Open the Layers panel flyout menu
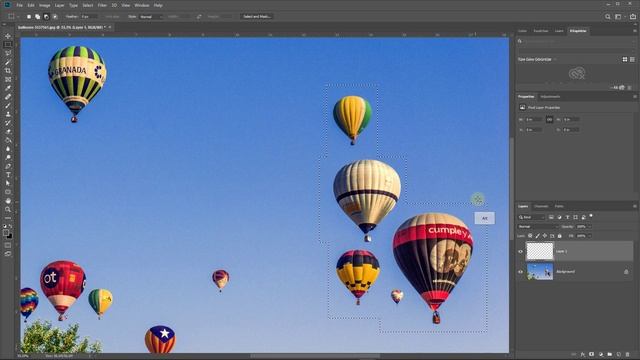 click(x=635, y=207)
